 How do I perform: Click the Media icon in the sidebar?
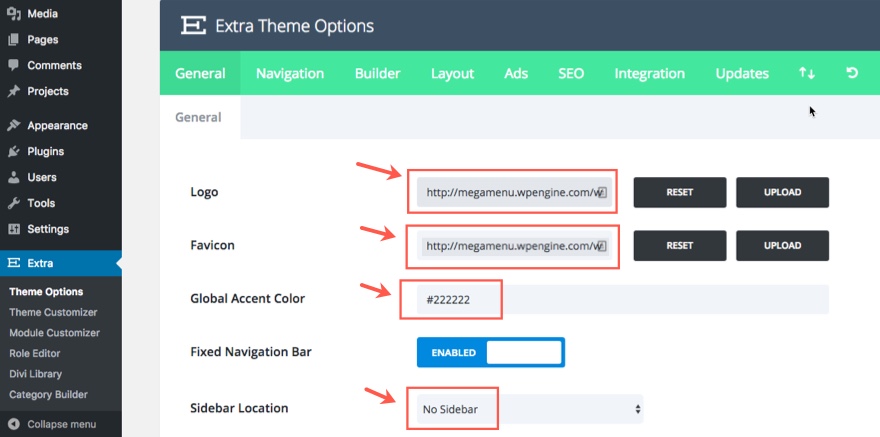14,14
